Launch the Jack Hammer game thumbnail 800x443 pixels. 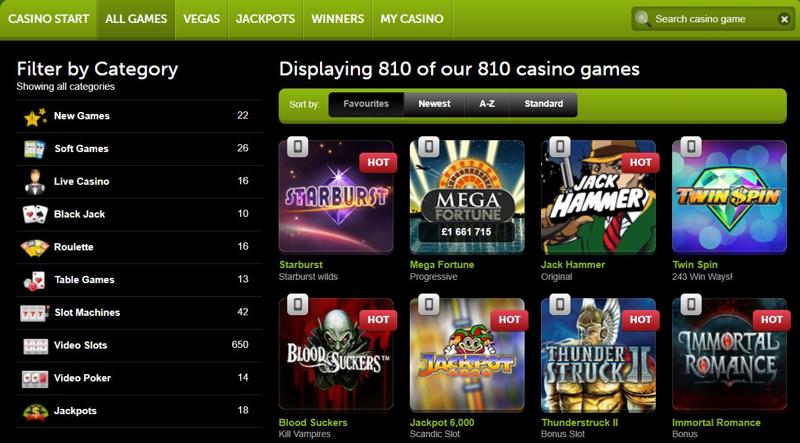tap(598, 197)
